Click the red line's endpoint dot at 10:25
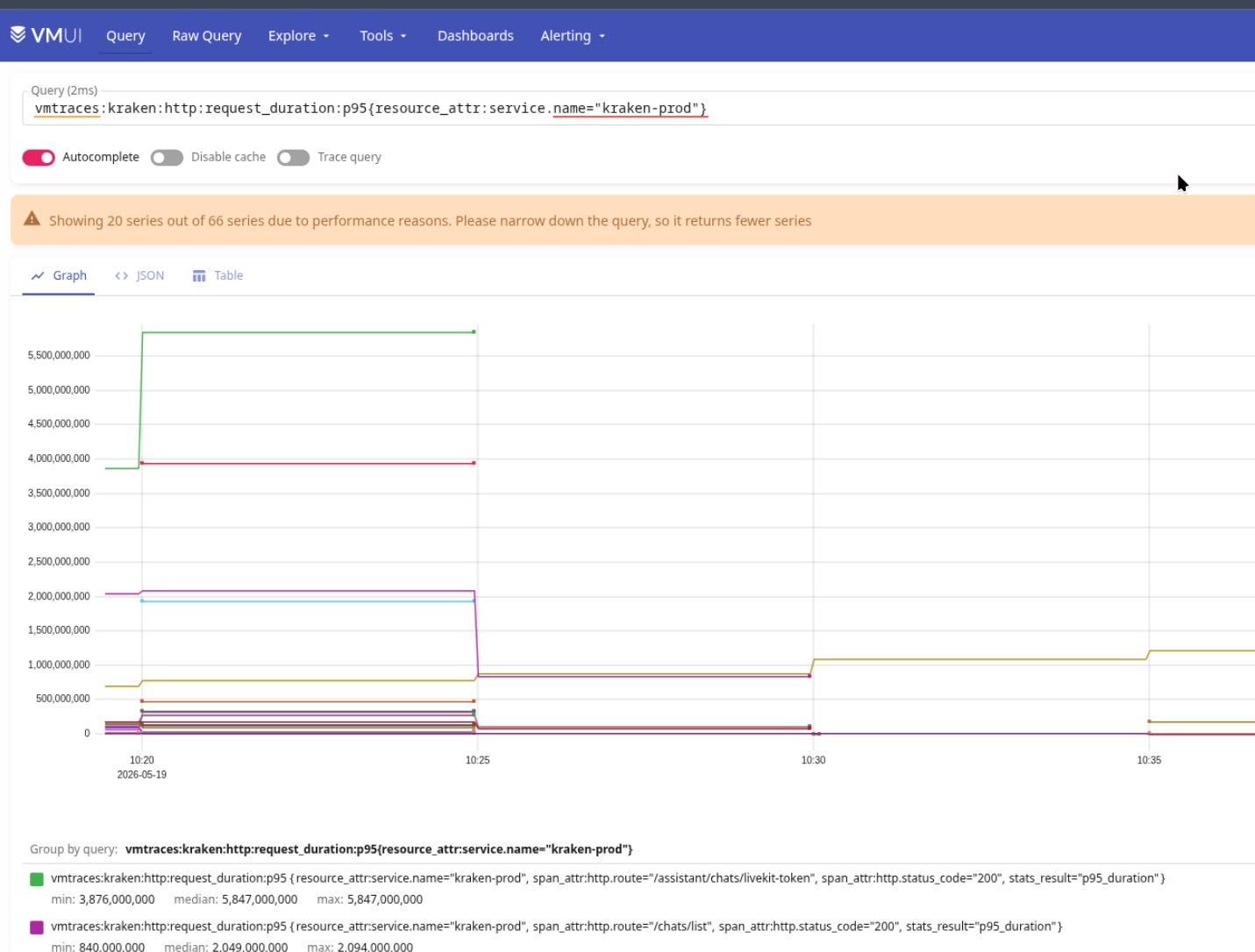This screenshot has height=952, width=1255. [x=474, y=463]
